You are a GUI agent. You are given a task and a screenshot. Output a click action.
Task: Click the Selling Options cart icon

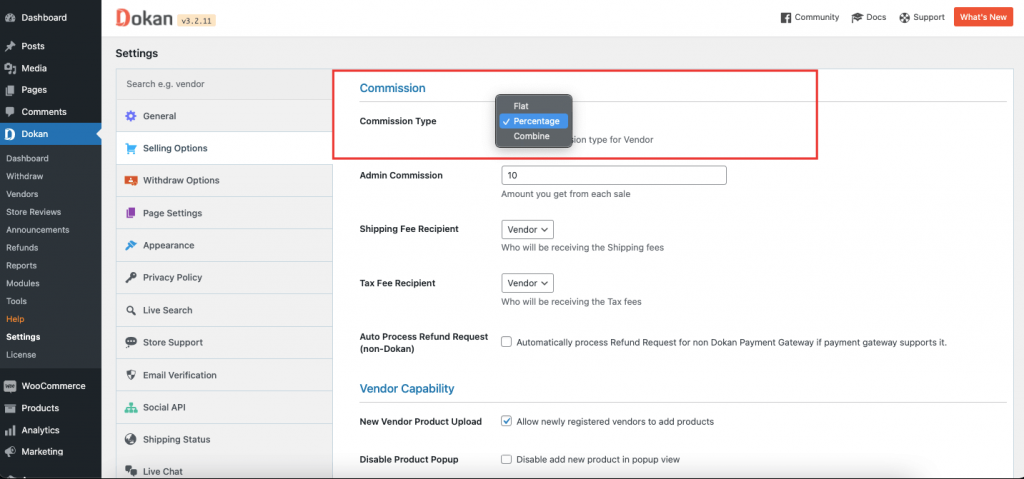coord(131,148)
